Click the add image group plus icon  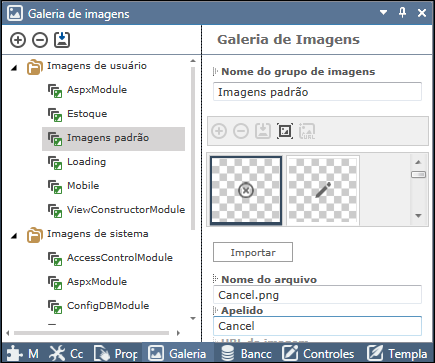[x=18, y=40]
